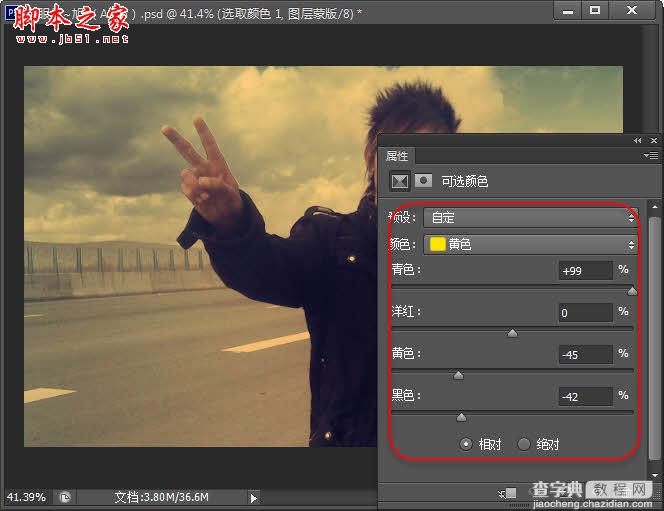This screenshot has height=511, width=664.
Task: Select the 绝对 absolute radio button
Action: [524, 444]
